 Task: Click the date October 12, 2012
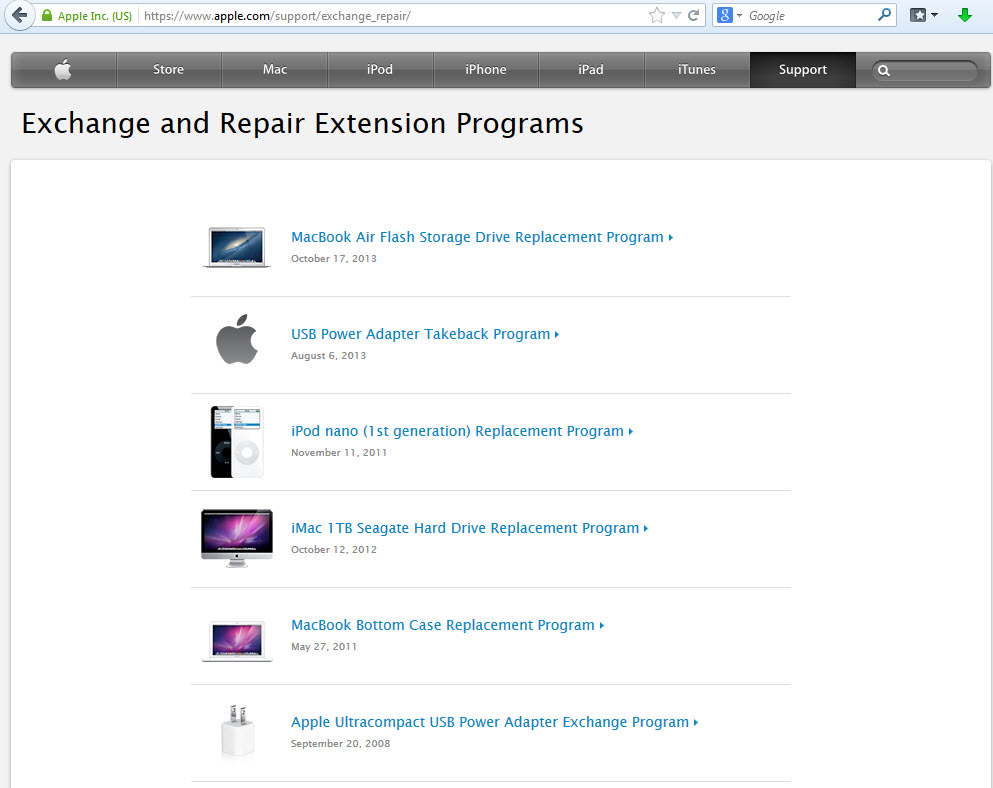(334, 549)
